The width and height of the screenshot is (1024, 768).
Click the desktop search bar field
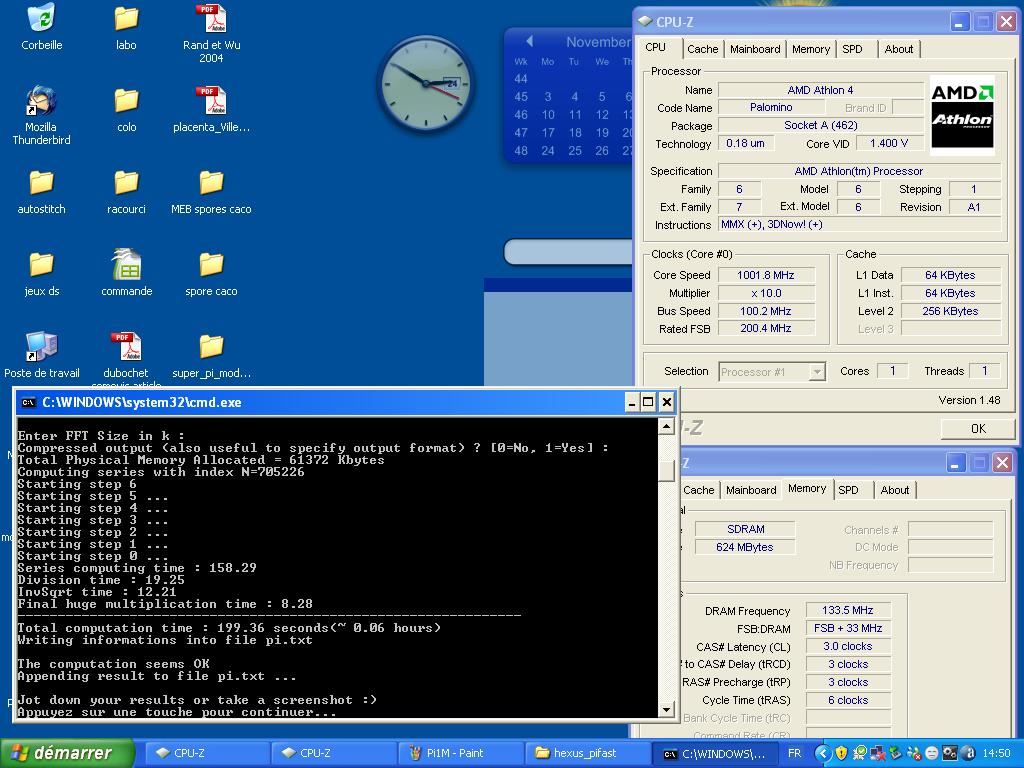pos(568,252)
